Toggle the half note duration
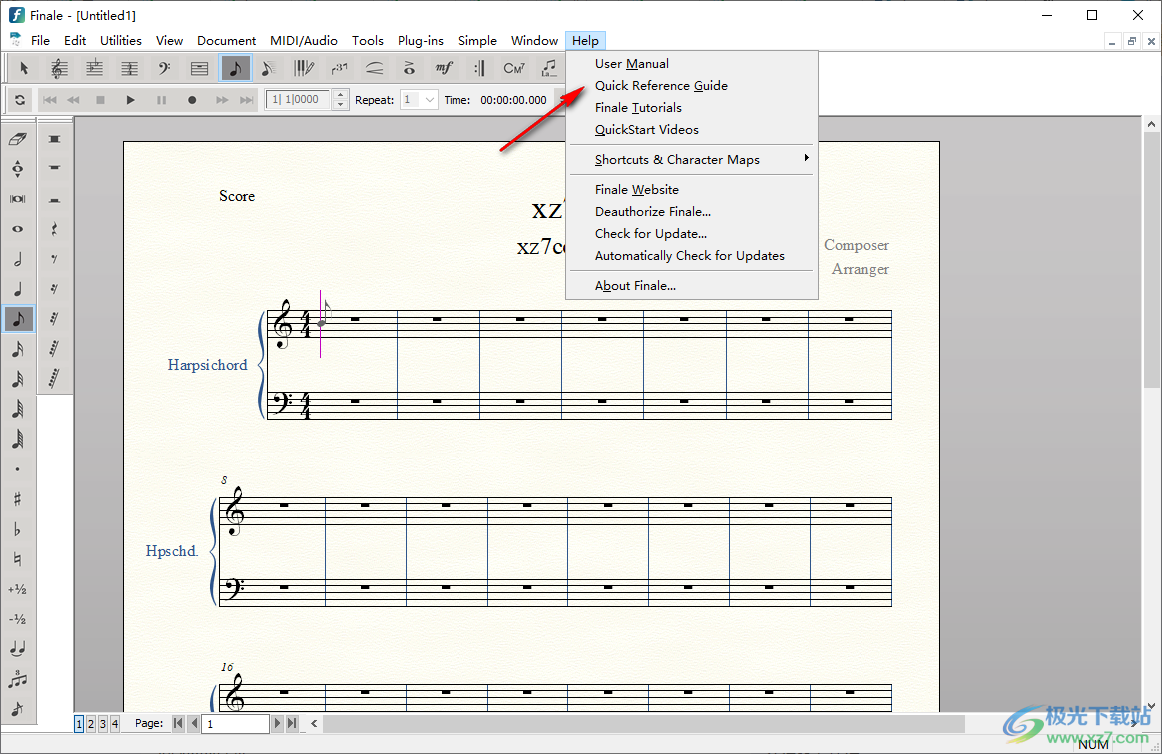Viewport: 1162px width, 754px height. coord(17,259)
